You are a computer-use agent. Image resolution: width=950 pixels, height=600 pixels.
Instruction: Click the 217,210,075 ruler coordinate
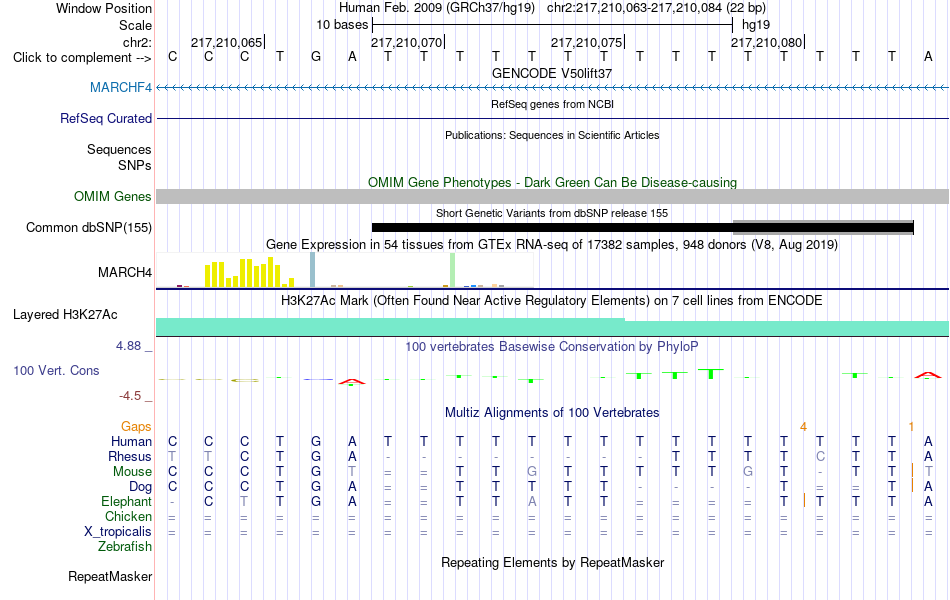[x=586, y=42]
